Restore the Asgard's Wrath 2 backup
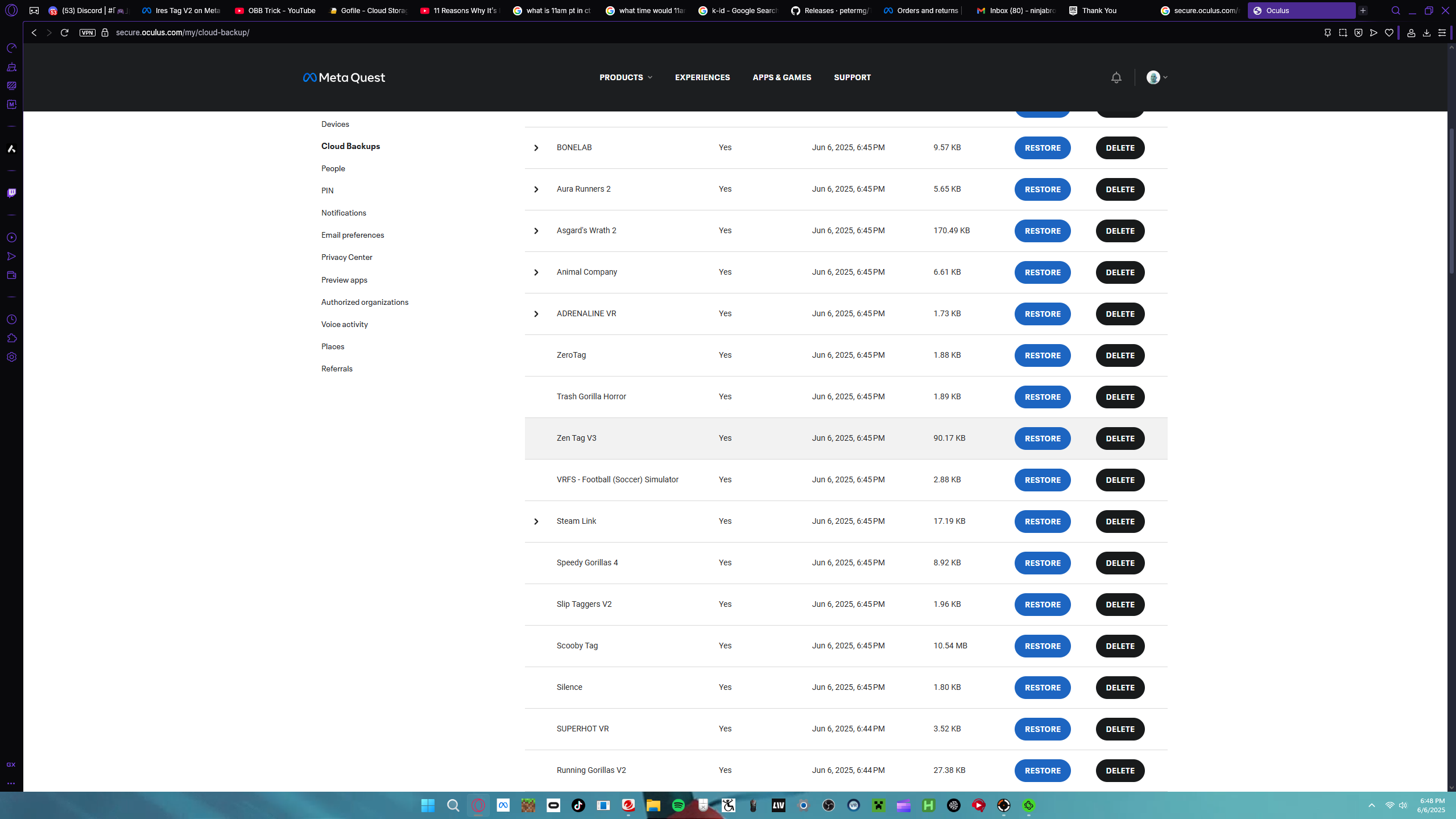 [1043, 231]
